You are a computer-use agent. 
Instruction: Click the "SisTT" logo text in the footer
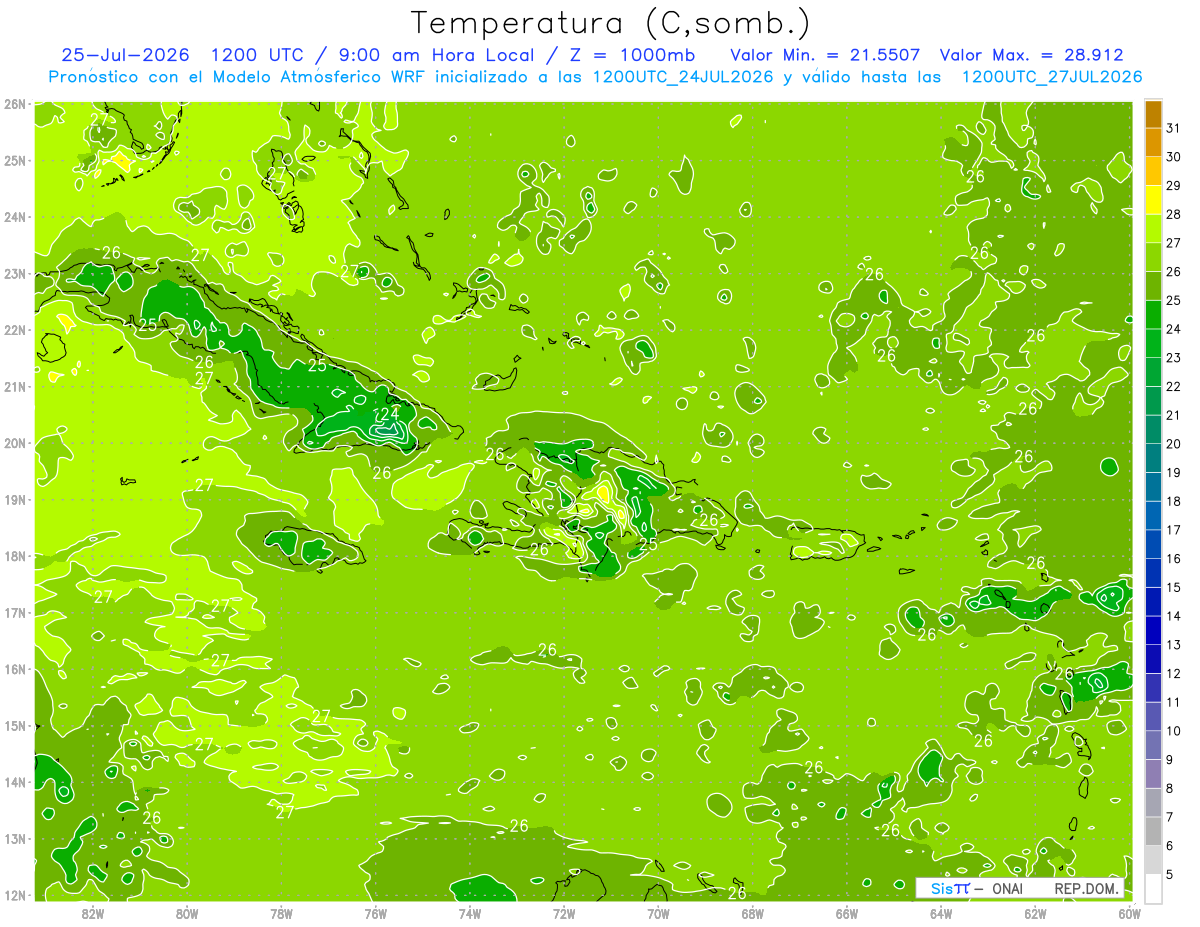pos(949,889)
